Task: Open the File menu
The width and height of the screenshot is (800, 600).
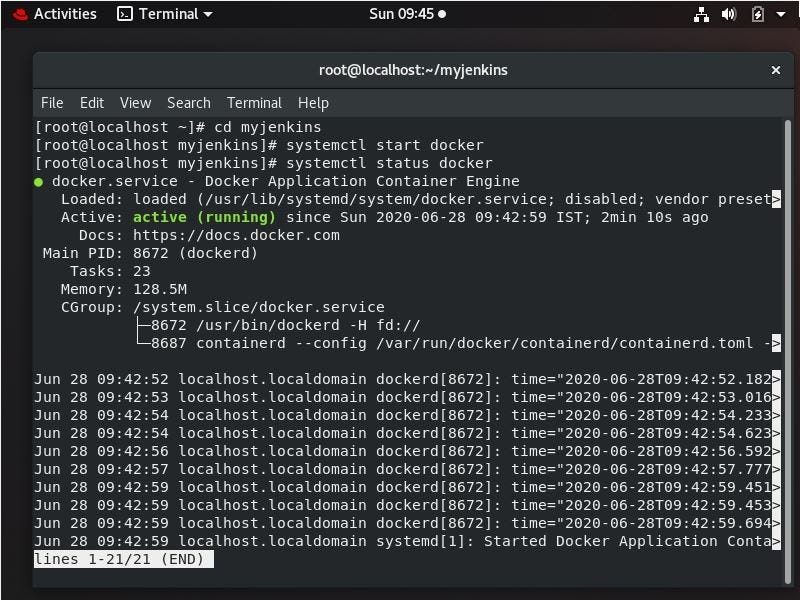Action: (x=51, y=102)
